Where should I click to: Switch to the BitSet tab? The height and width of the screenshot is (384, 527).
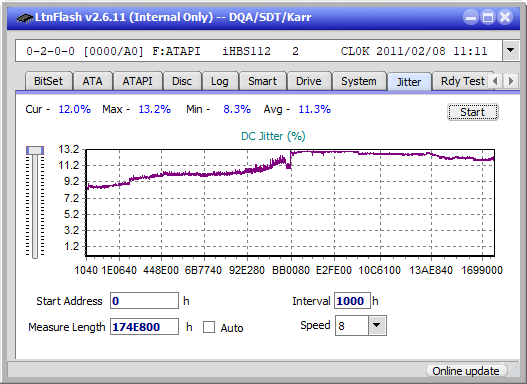[48, 81]
